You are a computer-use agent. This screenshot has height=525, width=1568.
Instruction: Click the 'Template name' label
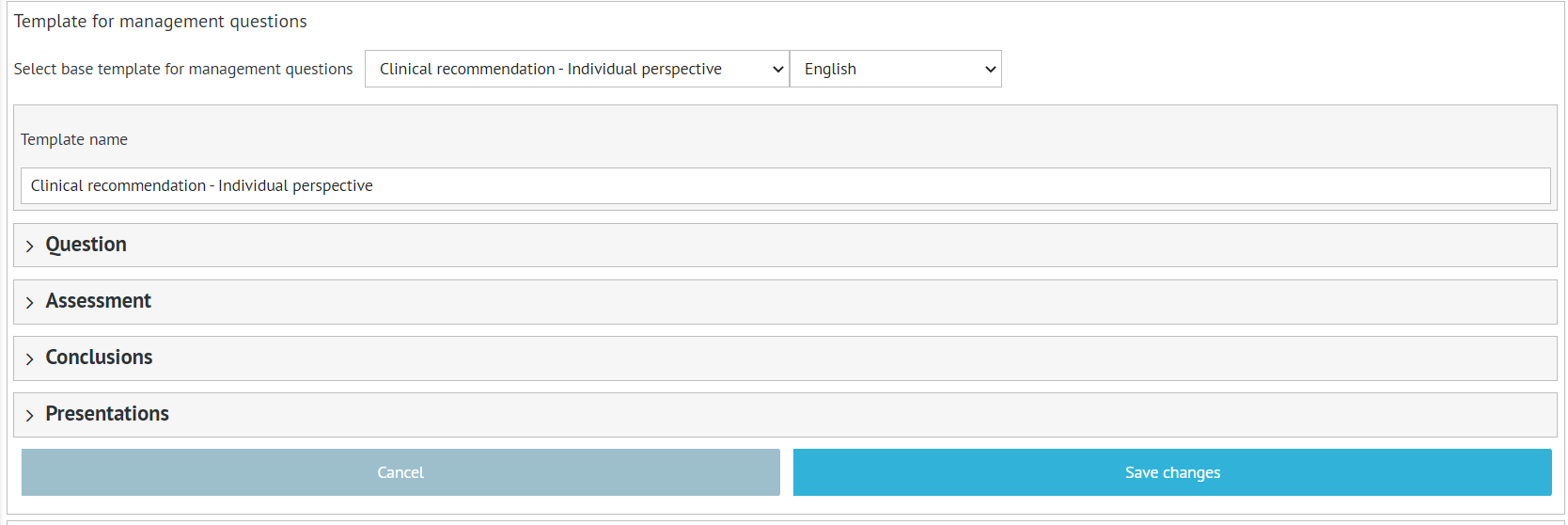(x=74, y=139)
